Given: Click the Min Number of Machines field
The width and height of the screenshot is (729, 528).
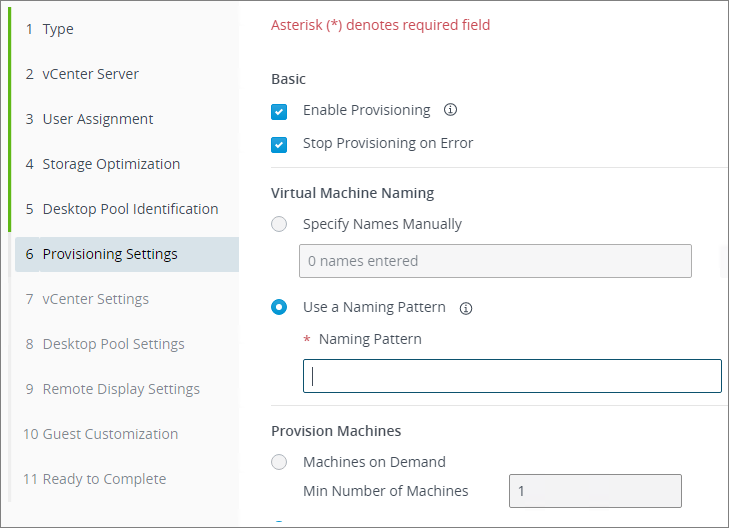Looking at the screenshot, I should click(596, 491).
